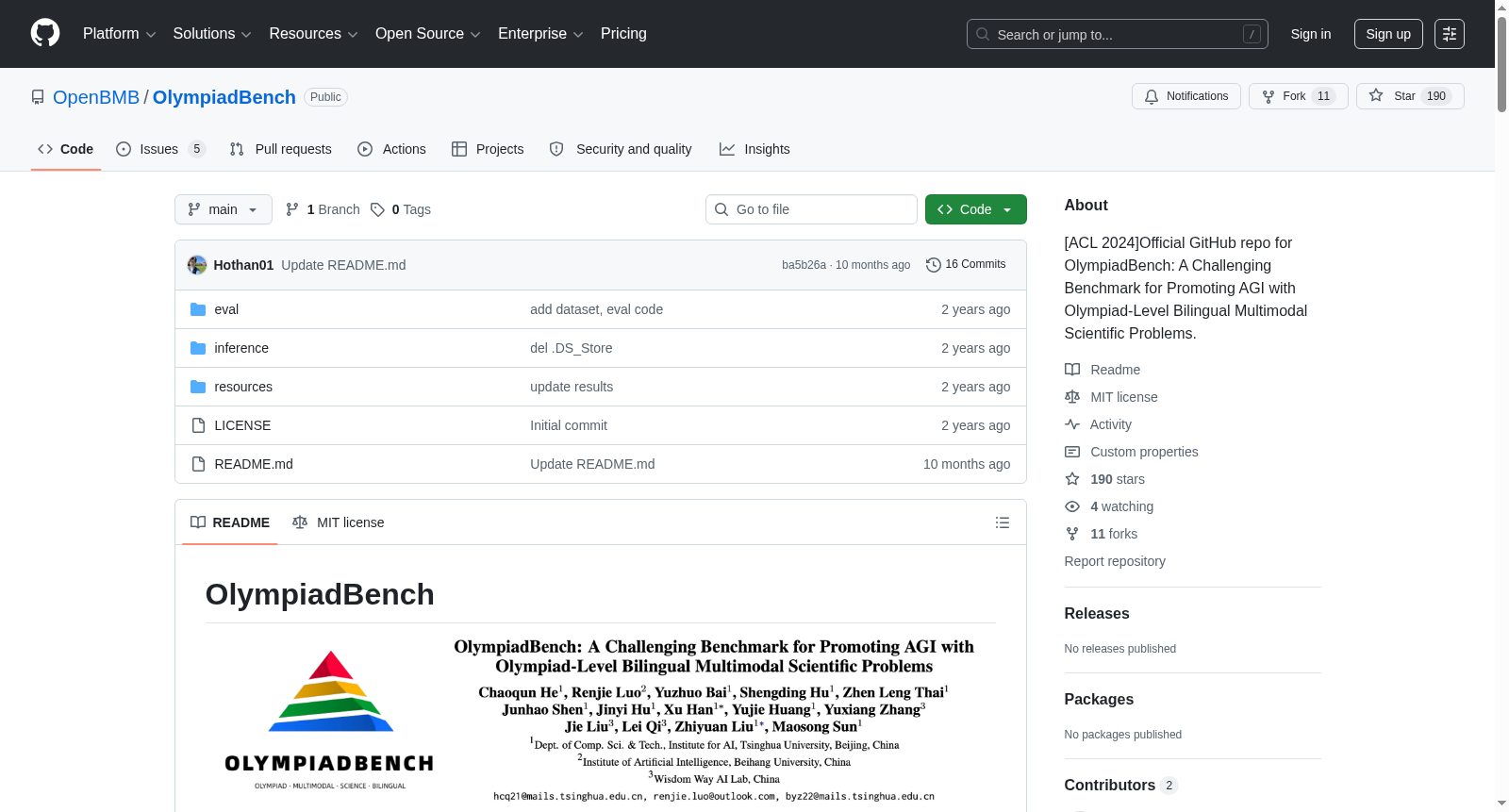Expand the Platform menu
The image size is (1509, 812).
(120, 34)
